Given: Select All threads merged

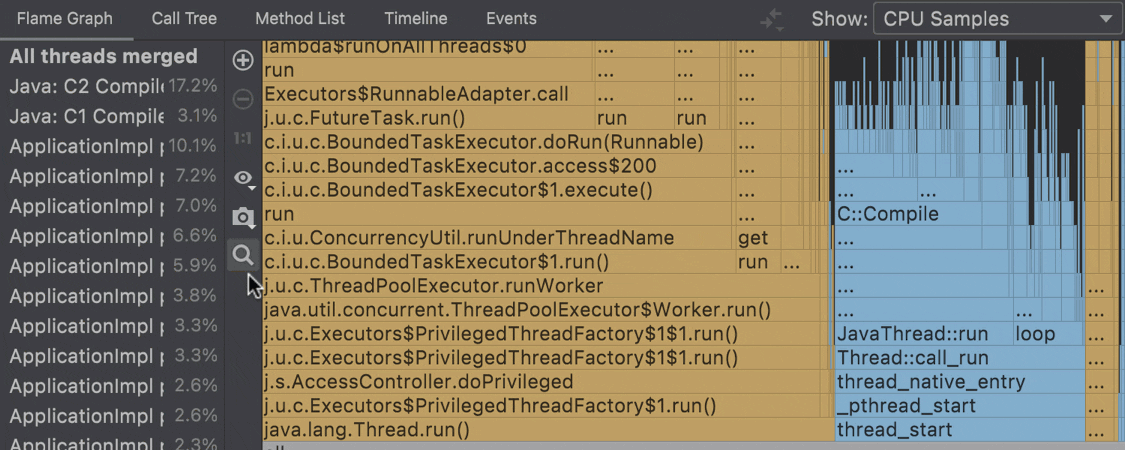Looking at the screenshot, I should (111, 56).
